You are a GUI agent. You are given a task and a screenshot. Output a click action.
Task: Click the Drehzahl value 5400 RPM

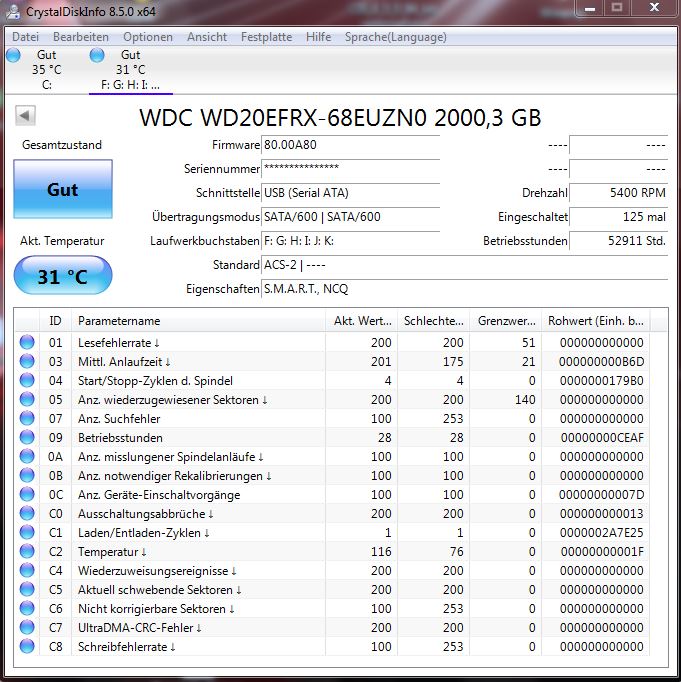pos(618,193)
